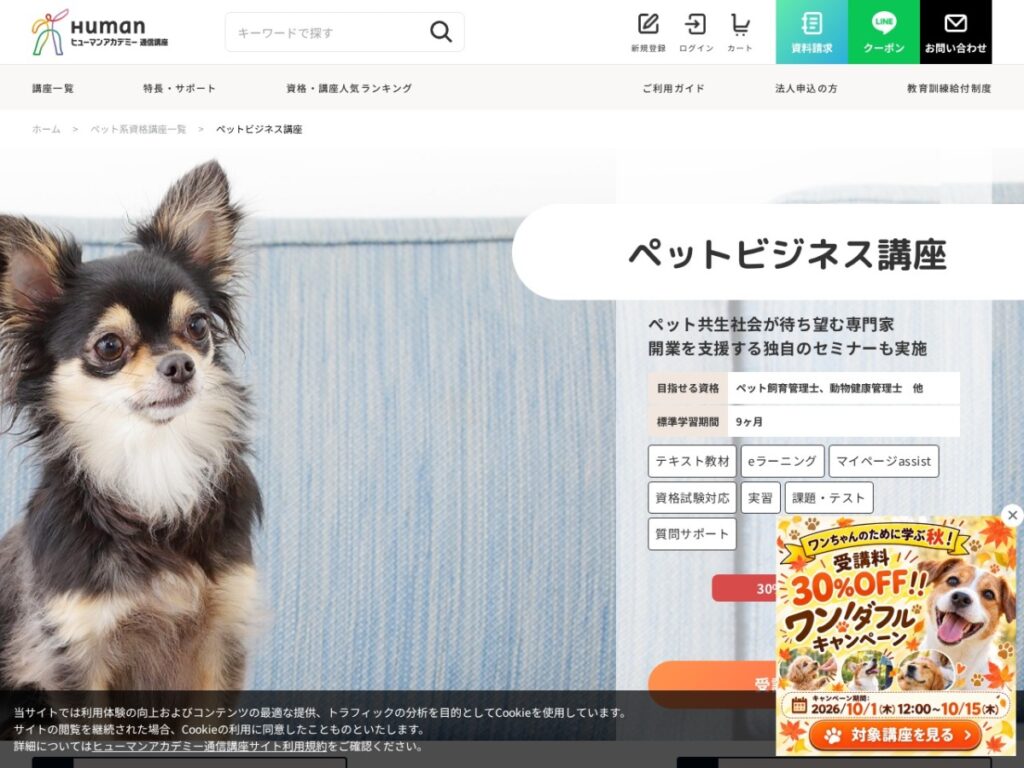
Task: Close the campaign popup banner
Action: point(1012,515)
